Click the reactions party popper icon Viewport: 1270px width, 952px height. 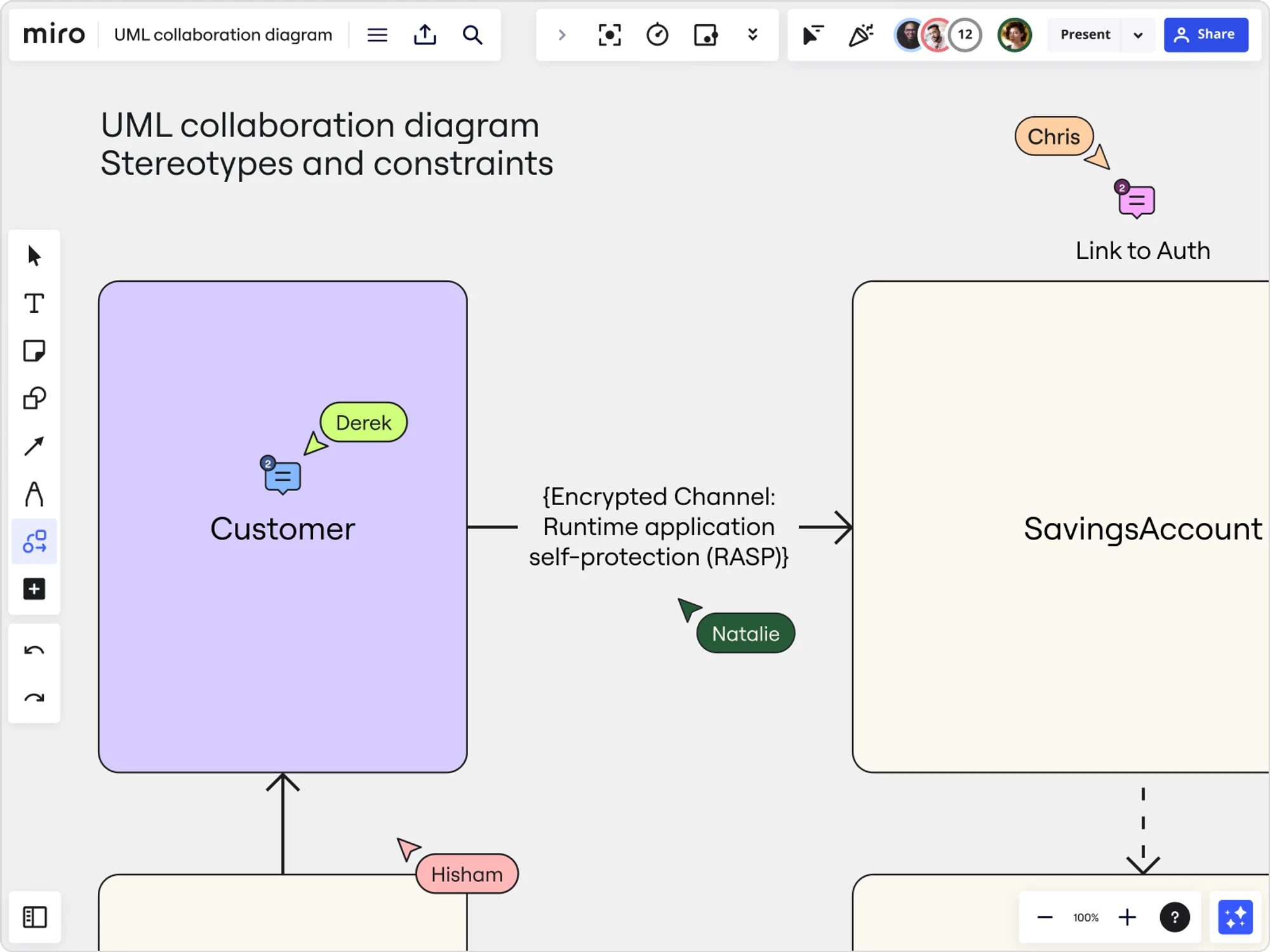860,34
